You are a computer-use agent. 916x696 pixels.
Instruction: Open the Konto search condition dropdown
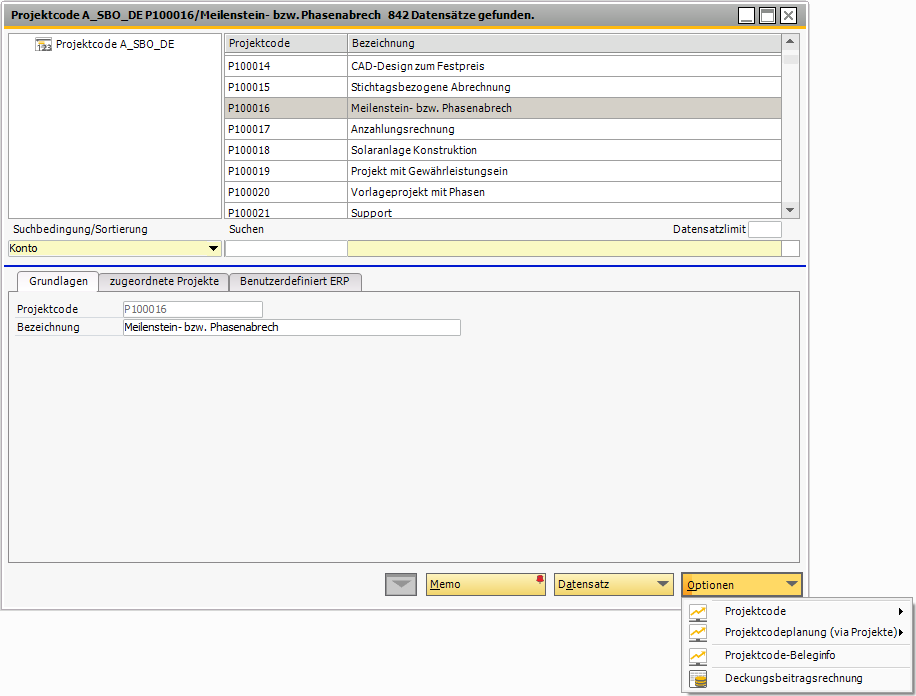click(x=213, y=247)
